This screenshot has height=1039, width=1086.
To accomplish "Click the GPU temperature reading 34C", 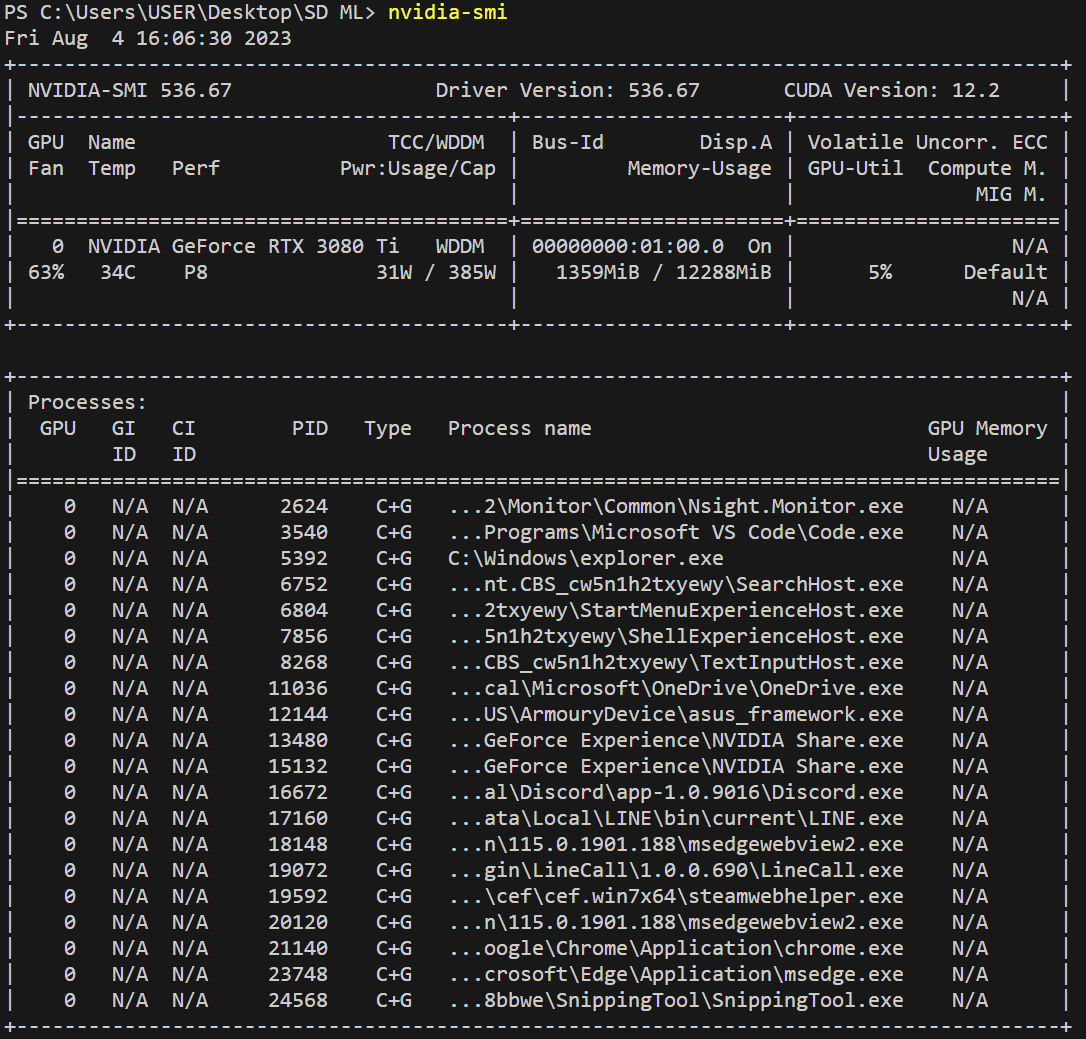I will click(120, 271).
